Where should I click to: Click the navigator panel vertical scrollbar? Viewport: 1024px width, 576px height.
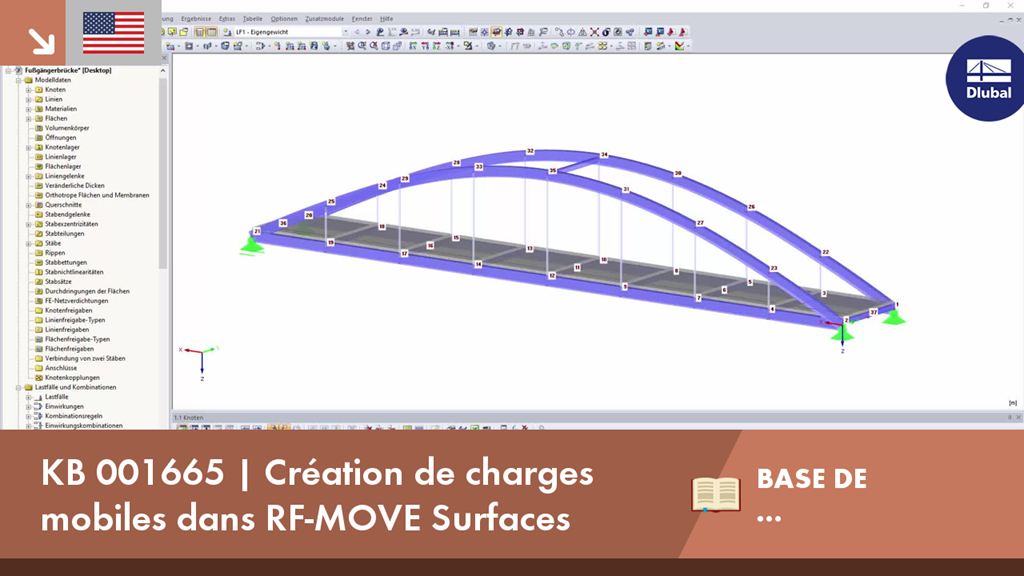[x=163, y=173]
